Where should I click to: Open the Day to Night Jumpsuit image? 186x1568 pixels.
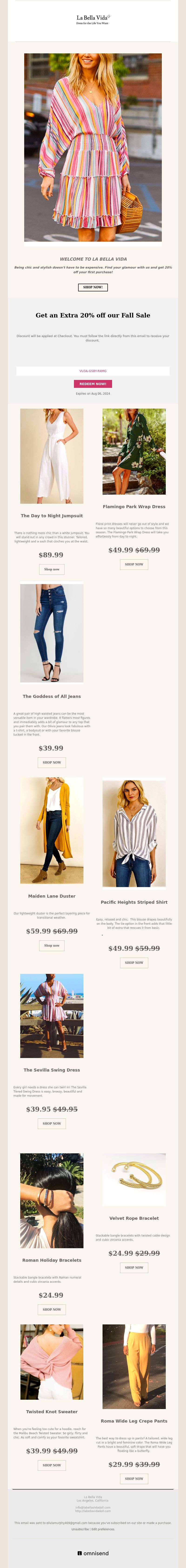pyautogui.click(x=52, y=456)
